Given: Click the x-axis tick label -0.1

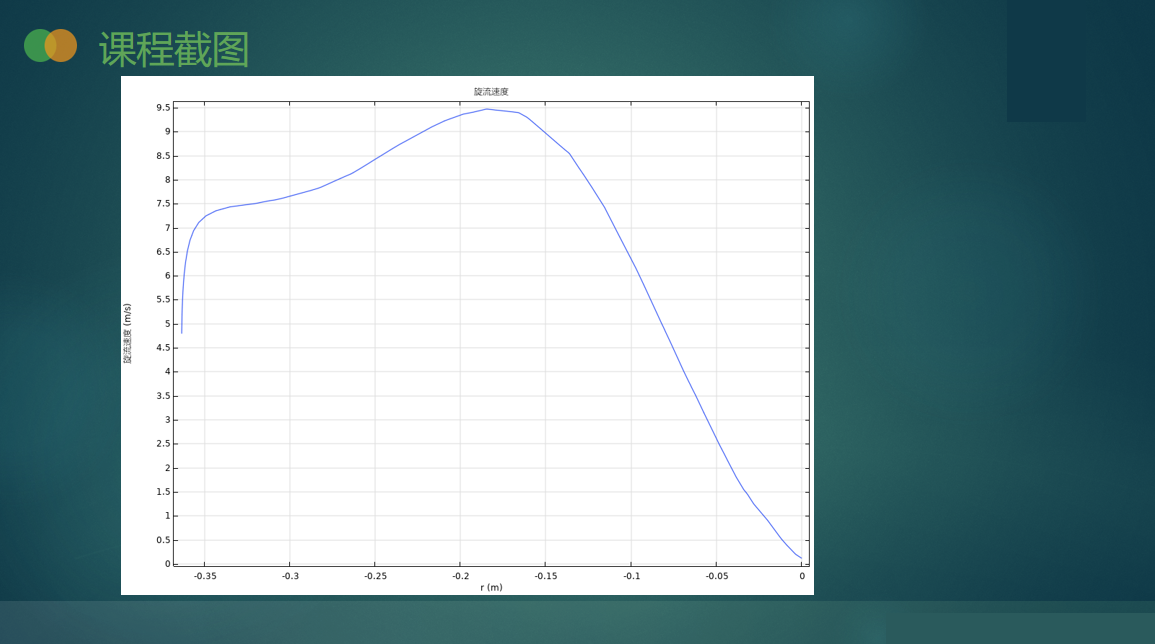Looking at the screenshot, I should coord(631,576).
